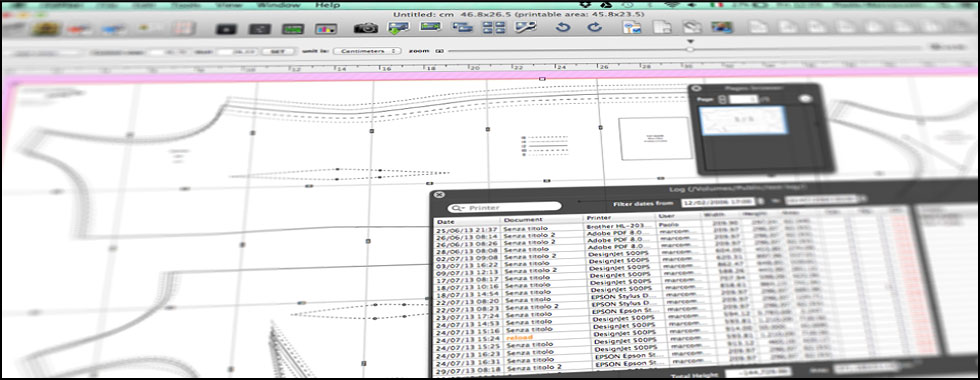Click the undo counterclockwise arrow icon

click(x=563, y=28)
